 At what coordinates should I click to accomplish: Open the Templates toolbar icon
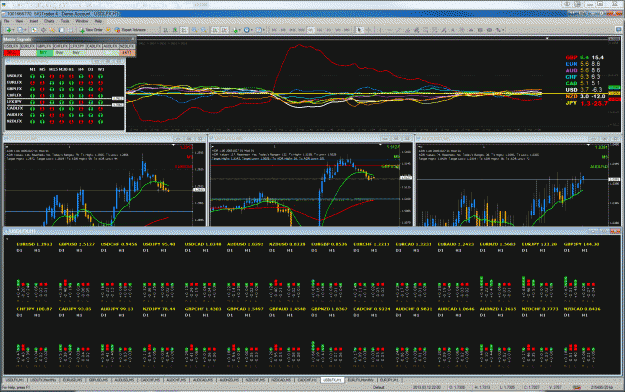[258, 30]
